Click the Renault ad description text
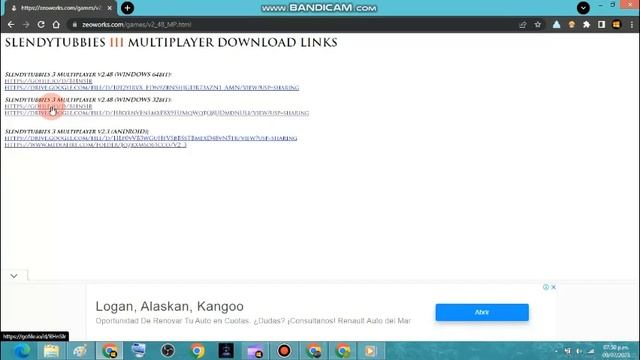640x360 pixels. tap(253, 321)
